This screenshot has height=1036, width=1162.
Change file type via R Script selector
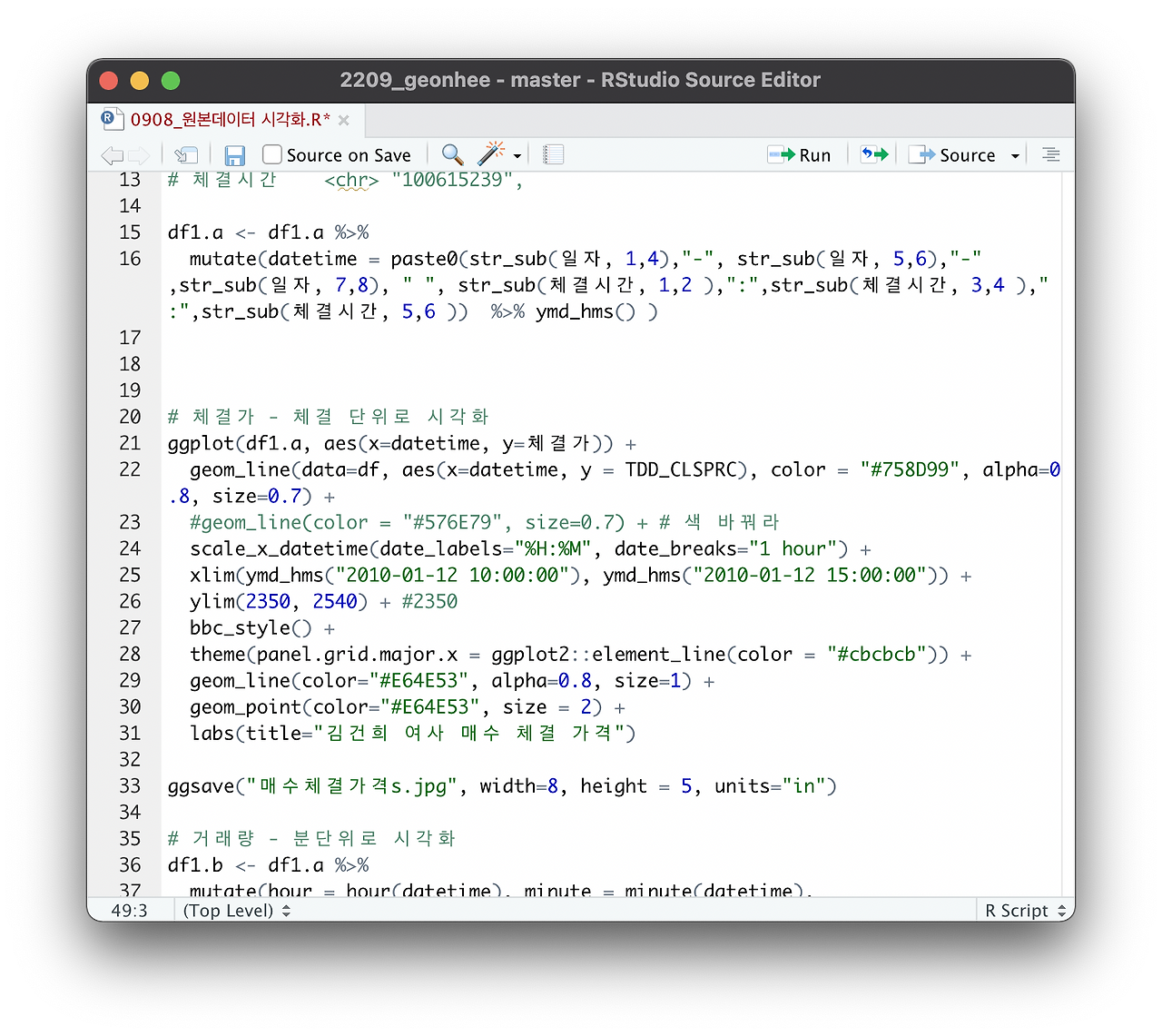(x=1025, y=911)
